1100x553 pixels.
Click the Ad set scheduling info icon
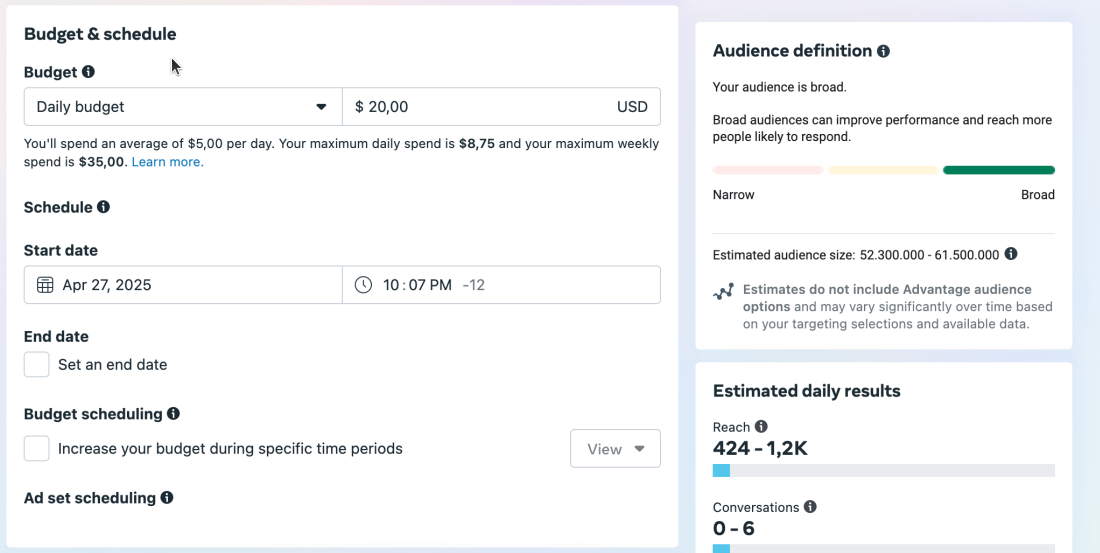167,498
